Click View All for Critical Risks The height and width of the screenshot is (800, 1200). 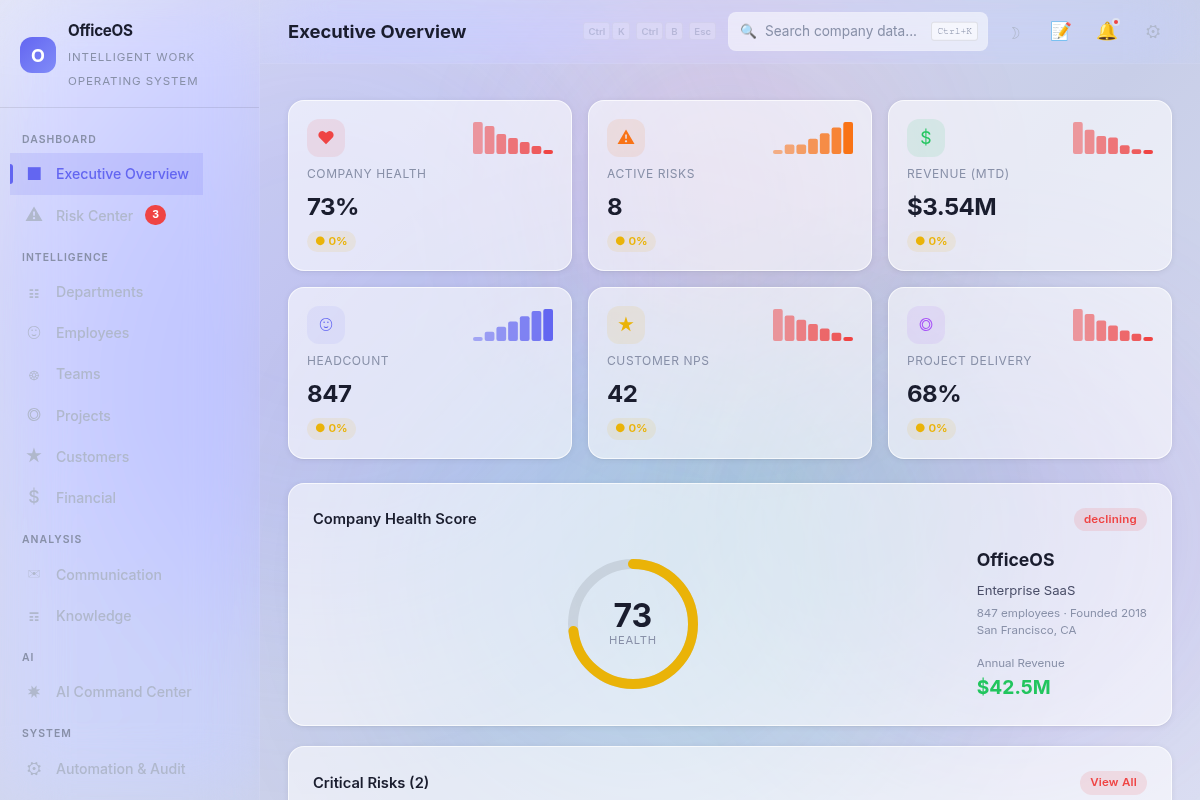point(1113,783)
